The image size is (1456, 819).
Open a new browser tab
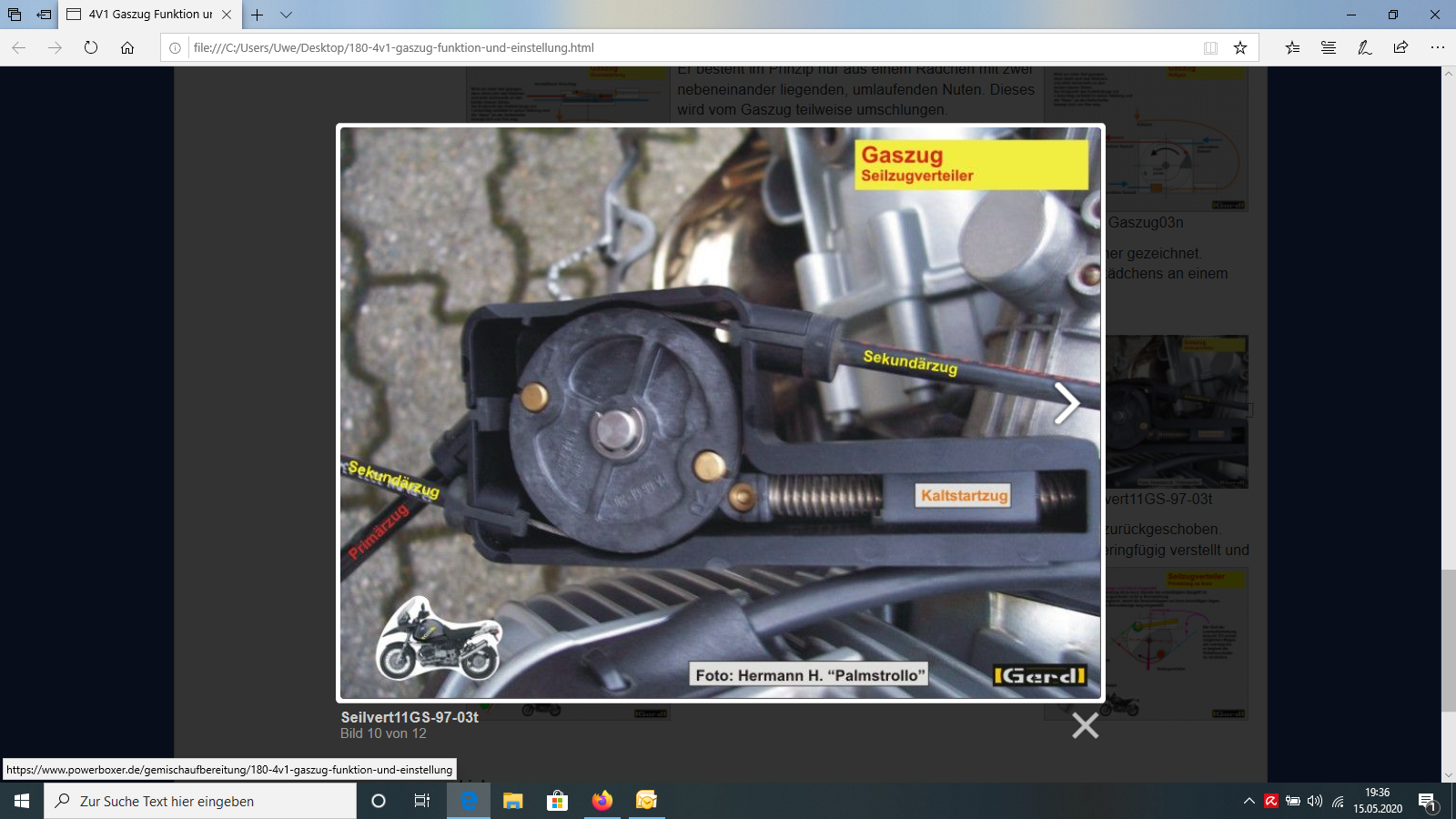(x=258, y=15)
